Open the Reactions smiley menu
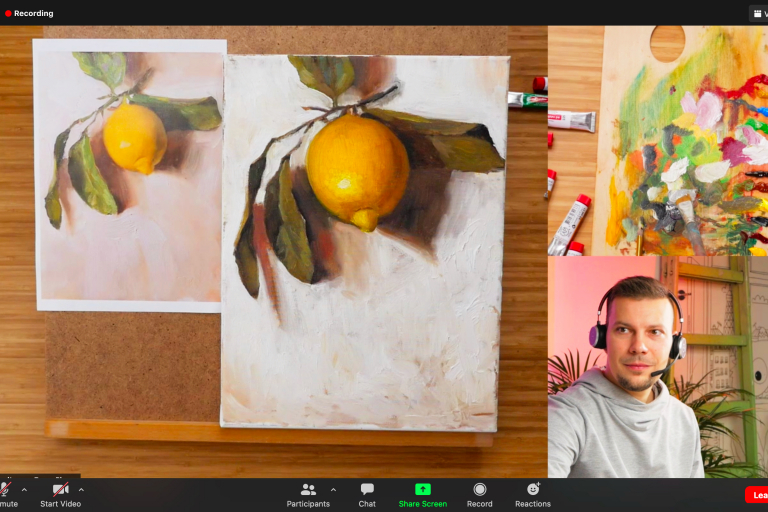This screenshot has width=768, height=512. point(533,489)
